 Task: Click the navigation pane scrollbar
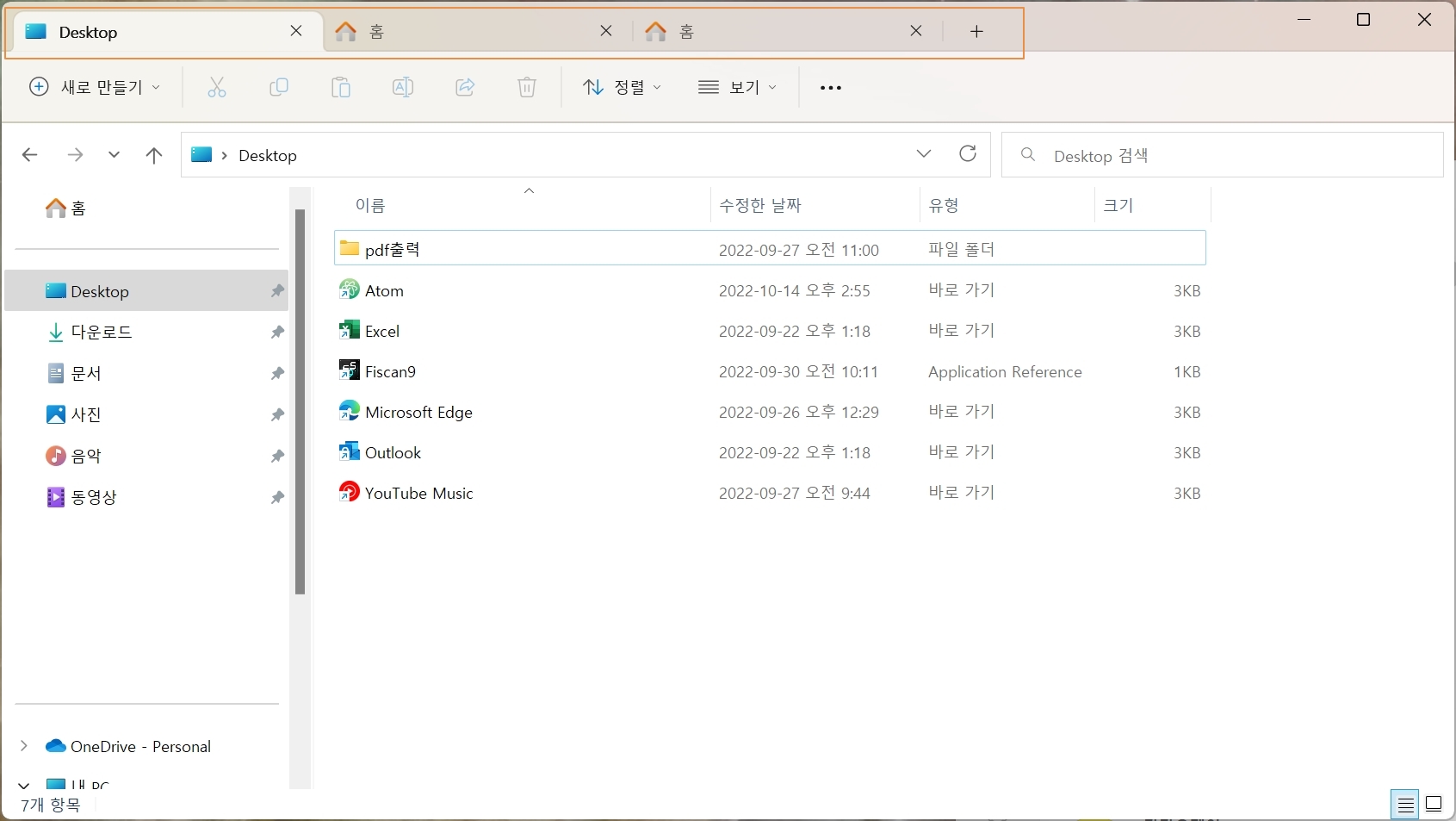click(x=300, y=401)
